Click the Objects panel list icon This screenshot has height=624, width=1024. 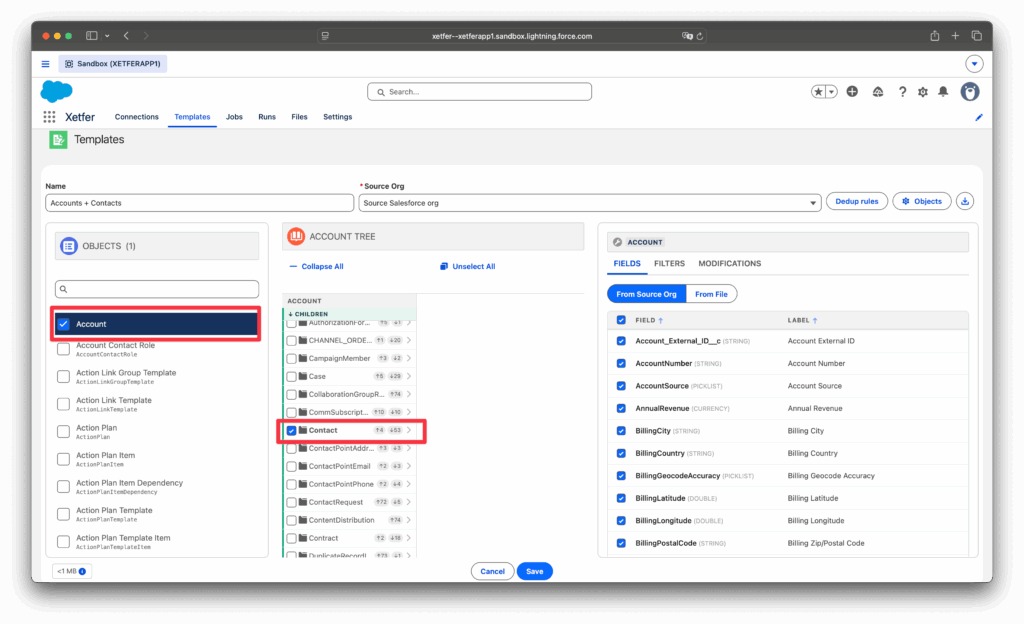point(69,246)
